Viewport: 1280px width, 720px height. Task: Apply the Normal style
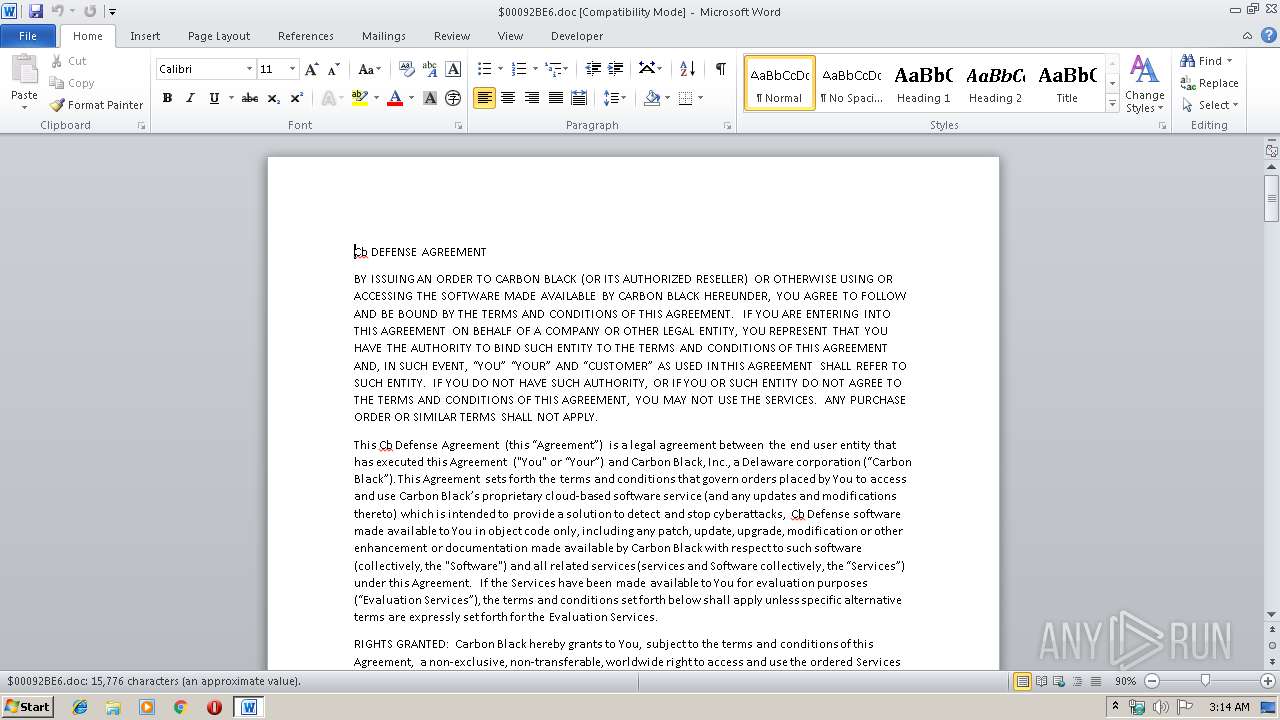tap(780, 83)
